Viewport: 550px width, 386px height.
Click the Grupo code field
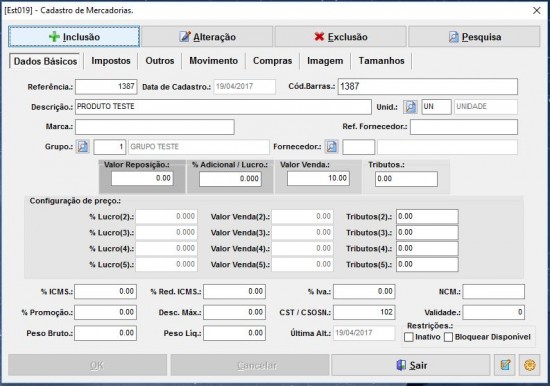[x=110, y=147]
